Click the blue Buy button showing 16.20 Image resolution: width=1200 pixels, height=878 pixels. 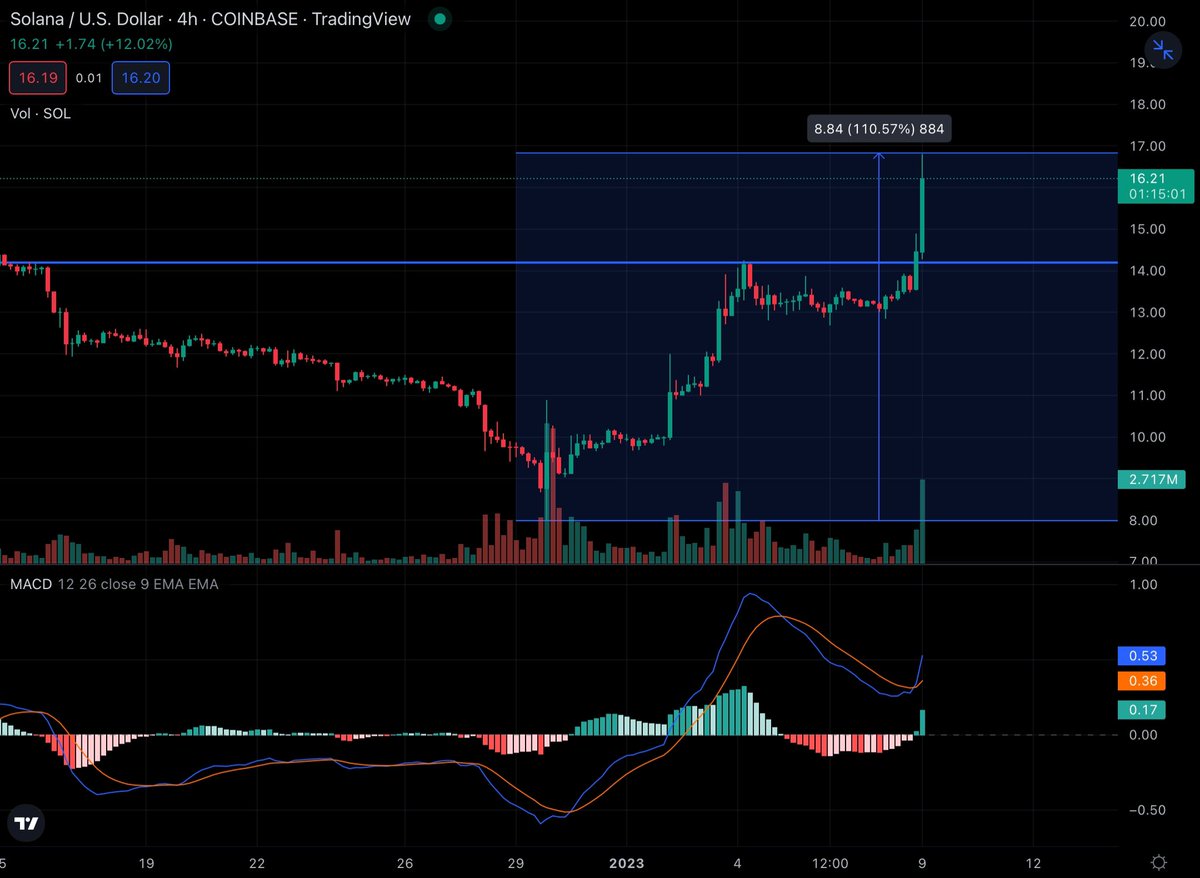[140, 77]
